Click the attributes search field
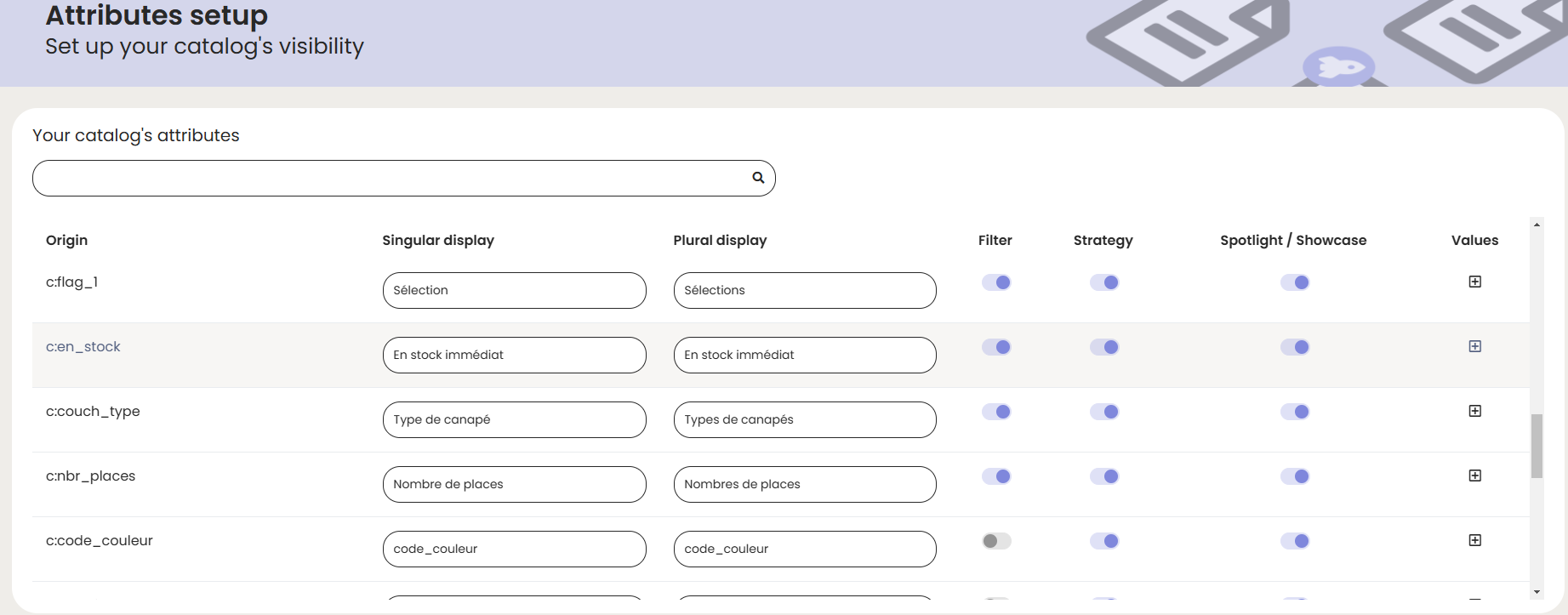Screen dimensions: 1568x615 click(x=391, y=178)
